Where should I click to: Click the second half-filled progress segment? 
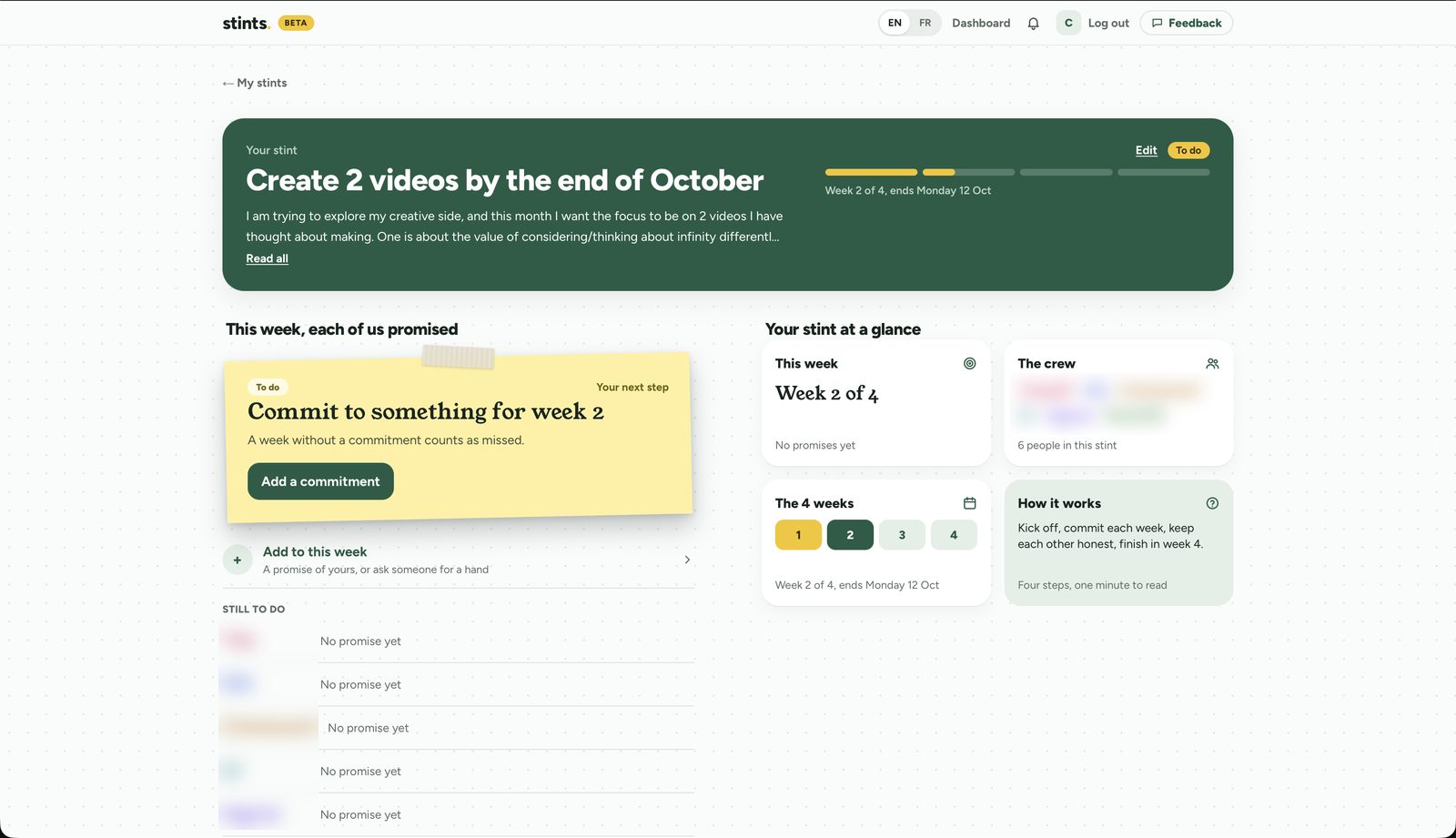pos(968,172)
